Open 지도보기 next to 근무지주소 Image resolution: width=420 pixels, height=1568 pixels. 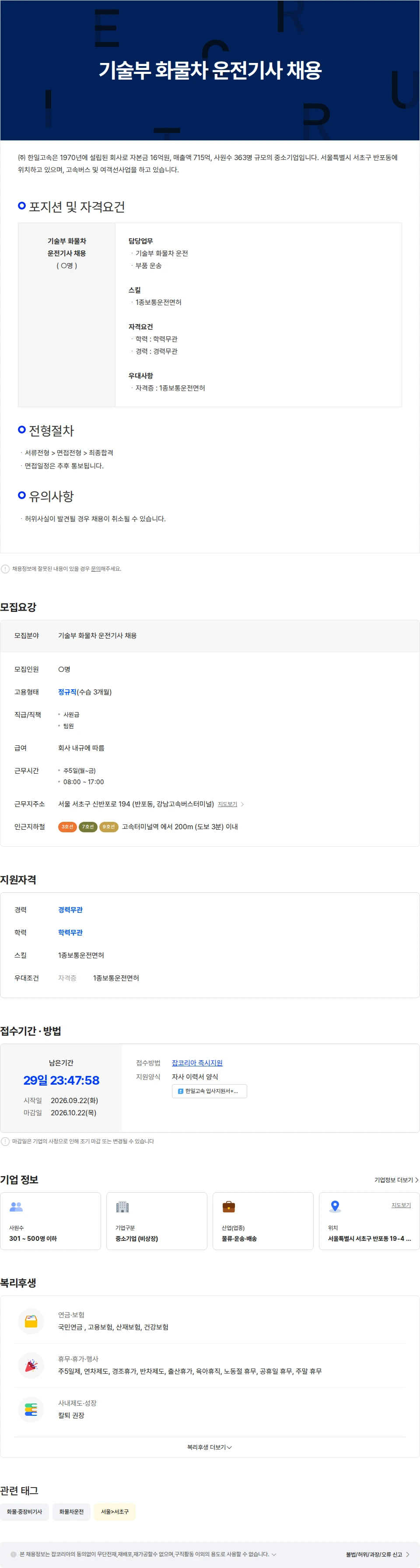coord(227,804)
